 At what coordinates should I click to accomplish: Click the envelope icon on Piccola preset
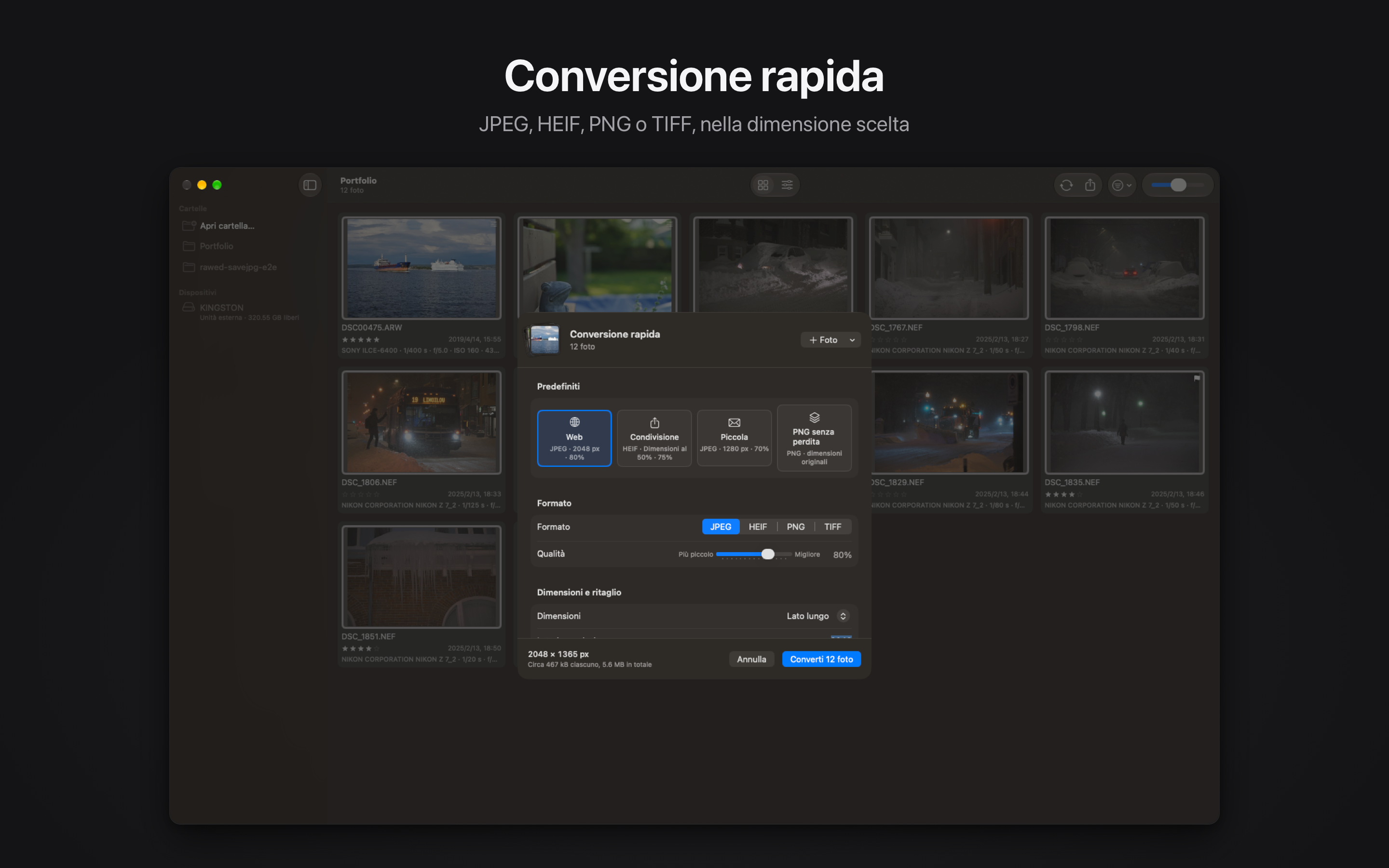(734, 422)
